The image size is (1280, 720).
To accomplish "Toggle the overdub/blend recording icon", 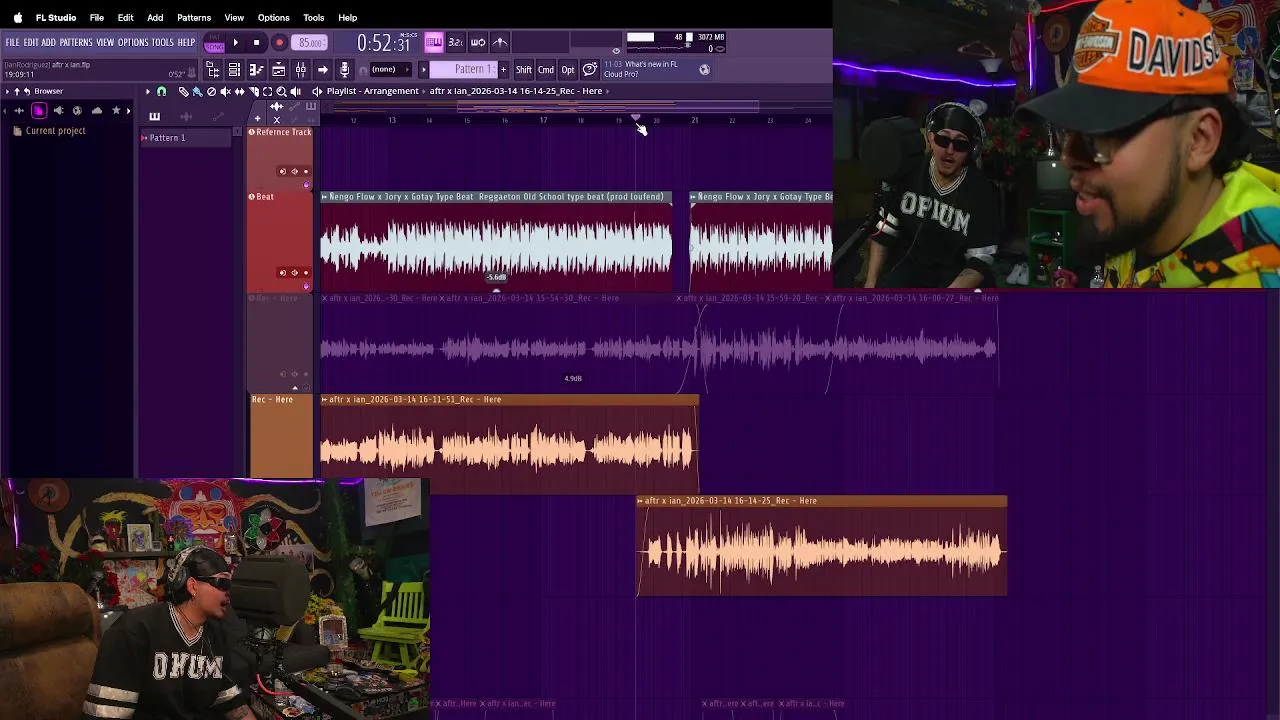I will (x=500, y=42).
